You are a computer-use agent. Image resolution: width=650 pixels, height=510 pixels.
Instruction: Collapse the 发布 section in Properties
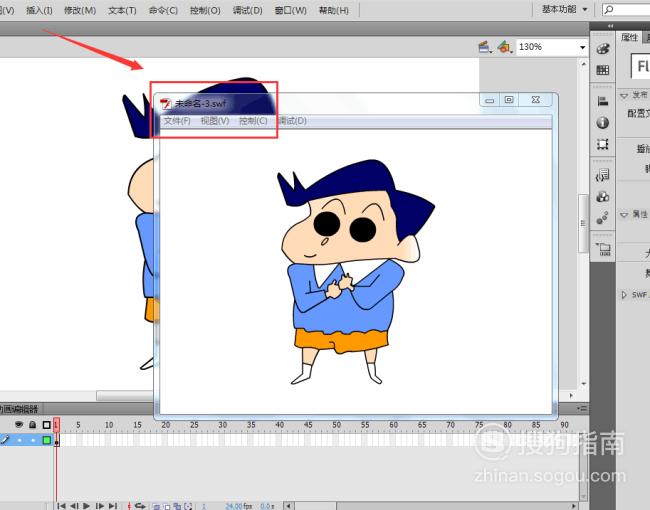(x=623, y=96)
